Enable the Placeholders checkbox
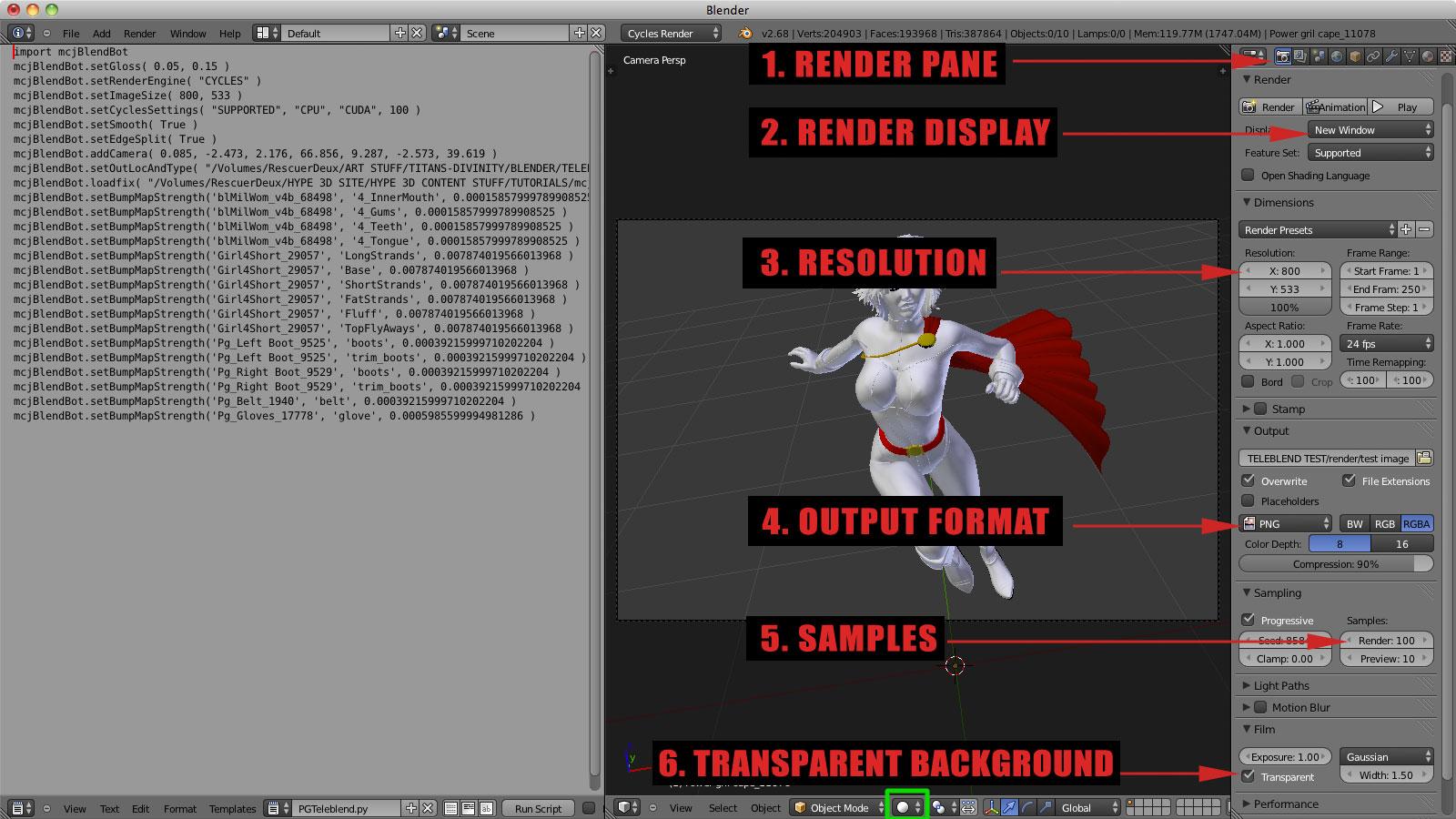The height and width of the screenshot is (819, 1456). click(1248, 500)
